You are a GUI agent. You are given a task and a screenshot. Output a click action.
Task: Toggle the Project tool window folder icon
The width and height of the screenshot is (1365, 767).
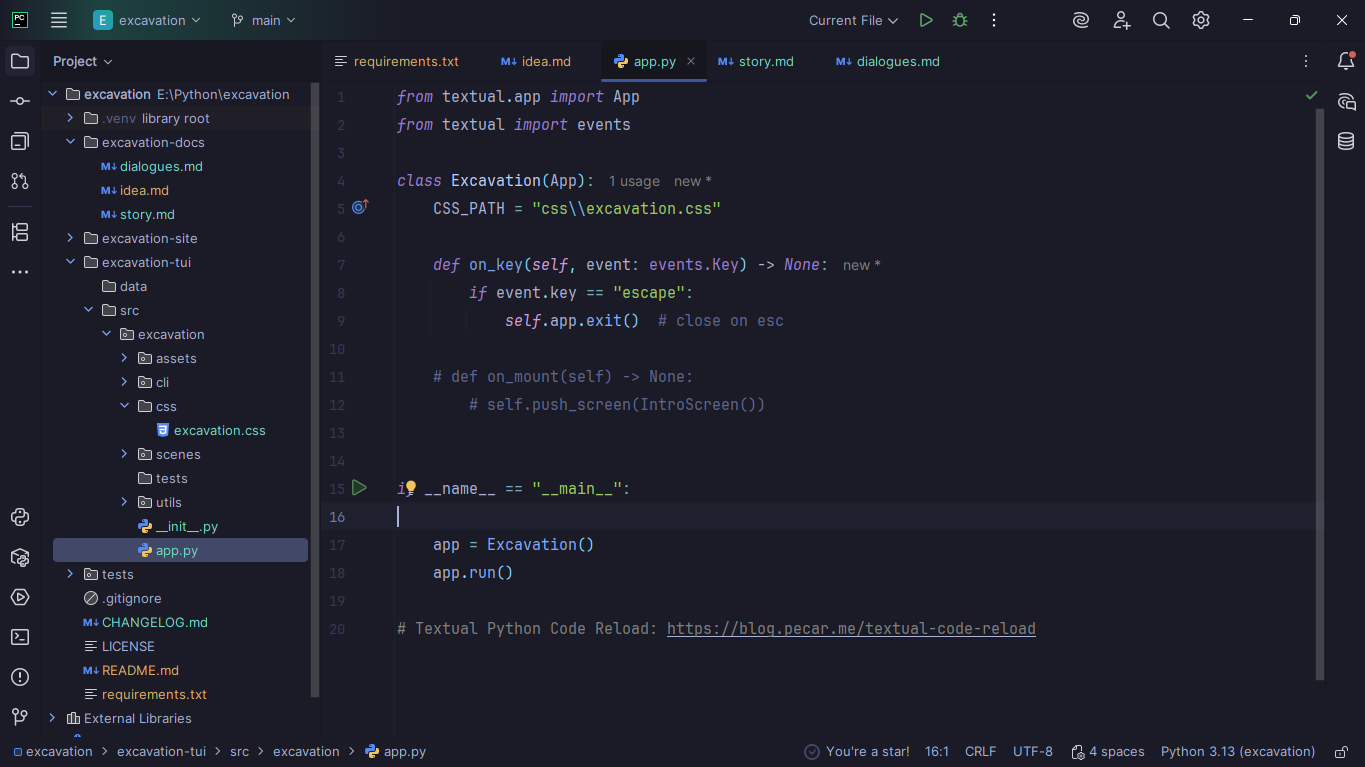pyautogui.click(x=20, y=61)
